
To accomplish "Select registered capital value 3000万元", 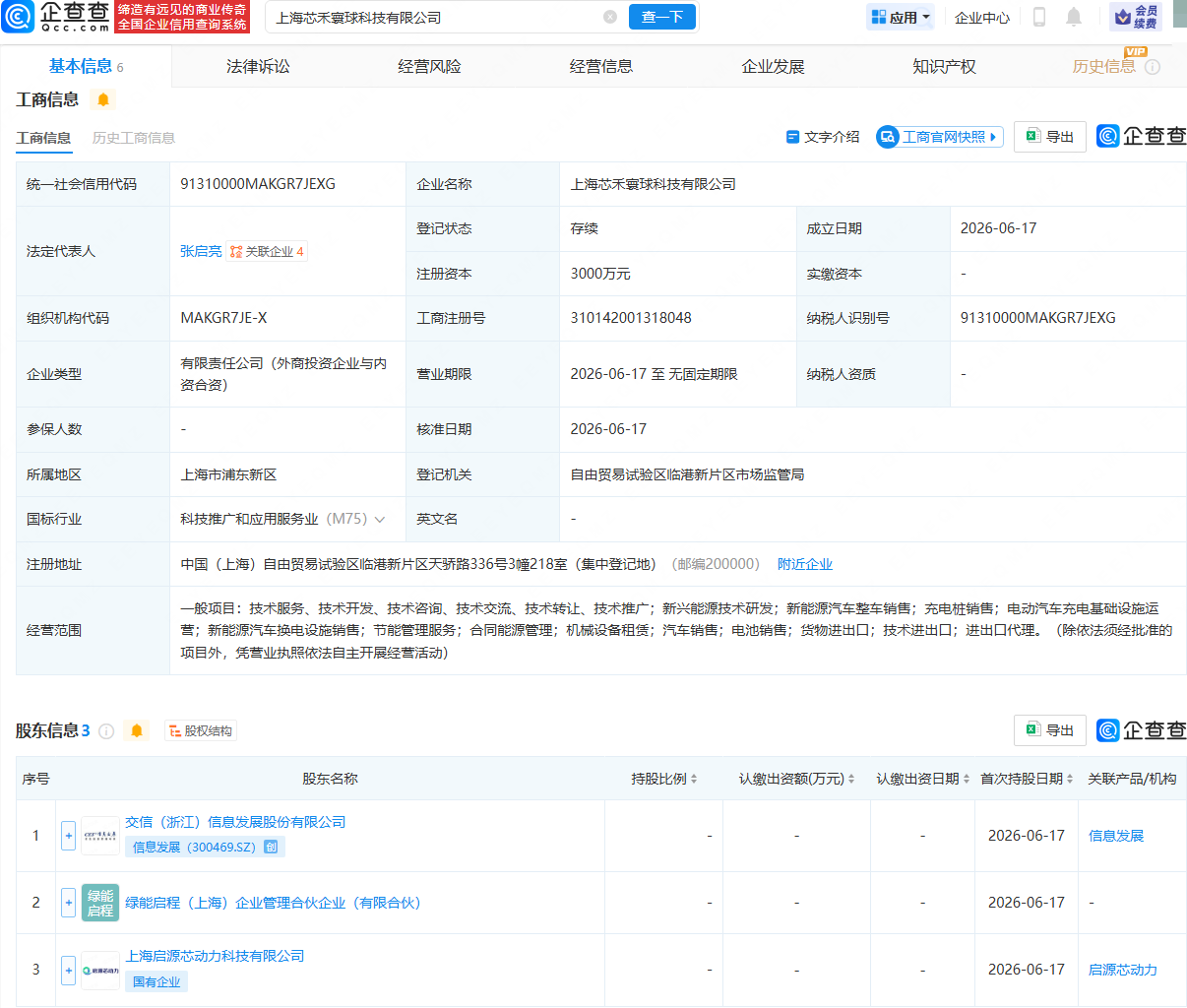I will (x=600, y=274).
